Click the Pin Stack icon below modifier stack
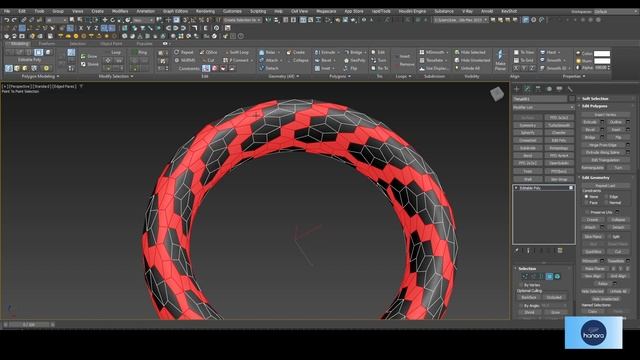 point(517,251)
